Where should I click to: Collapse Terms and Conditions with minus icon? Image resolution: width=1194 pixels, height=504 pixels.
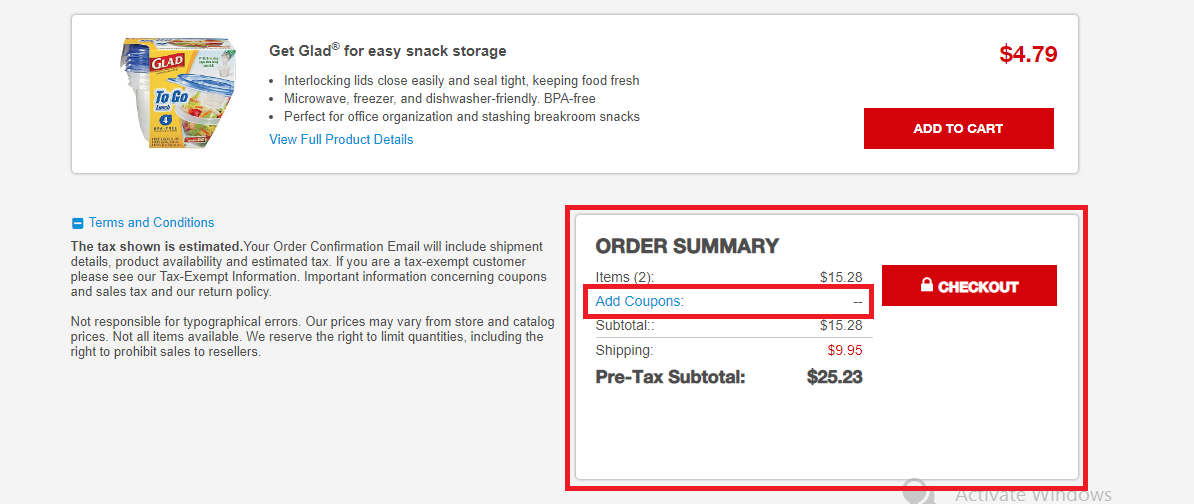pos(77,223)
